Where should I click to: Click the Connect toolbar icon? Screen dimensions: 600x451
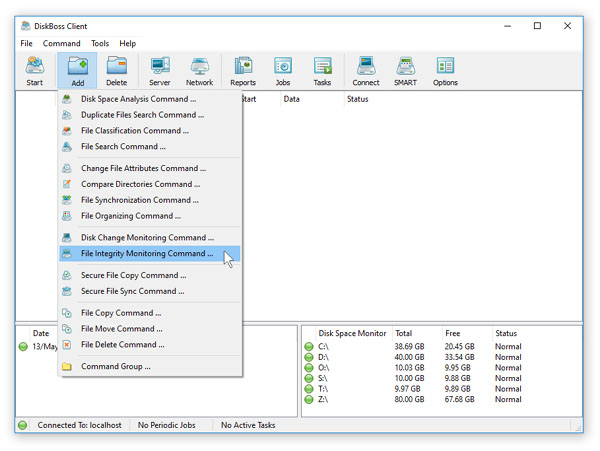(x=366, y=71)
